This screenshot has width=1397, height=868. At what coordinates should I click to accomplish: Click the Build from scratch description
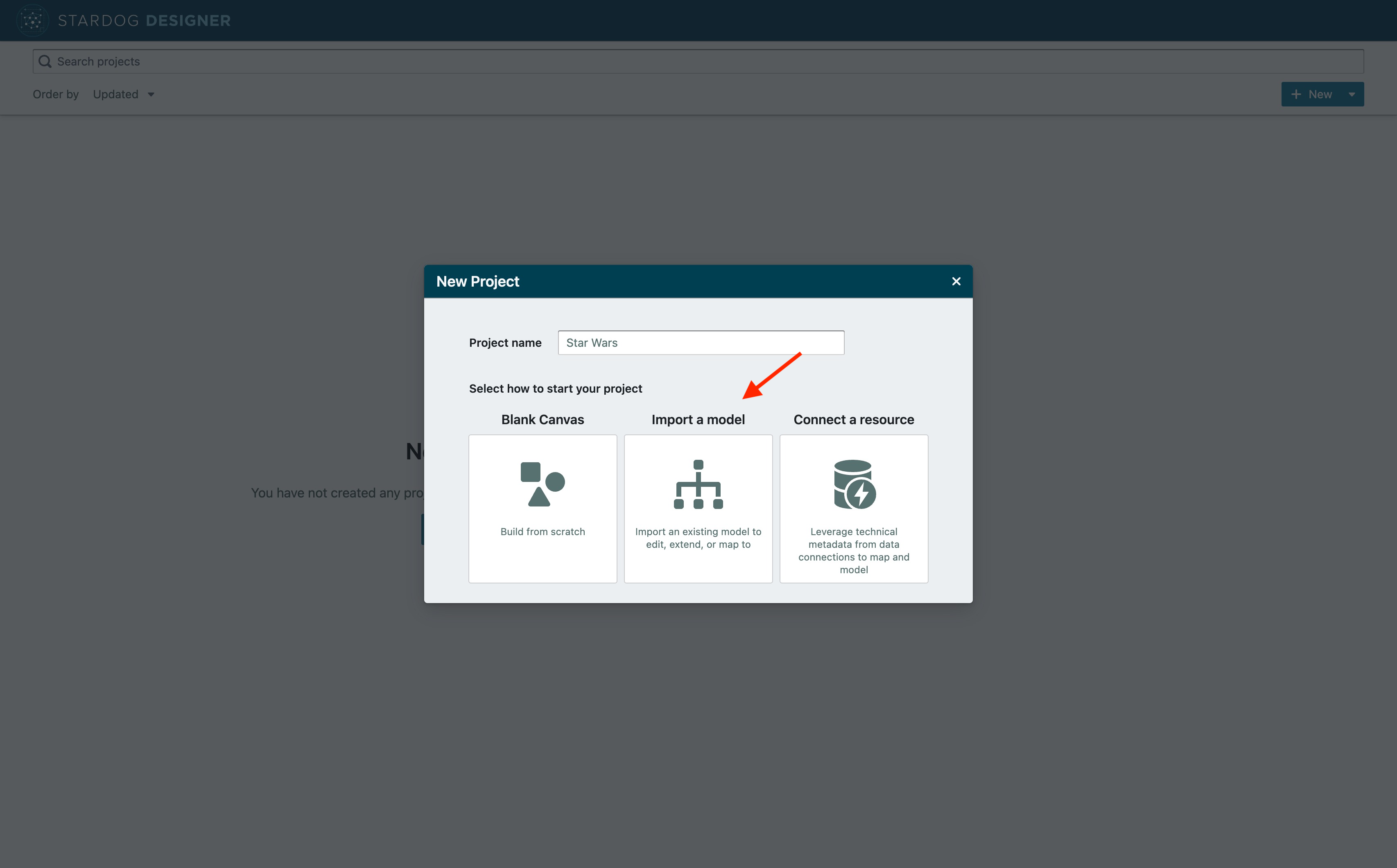pos(543,531)
